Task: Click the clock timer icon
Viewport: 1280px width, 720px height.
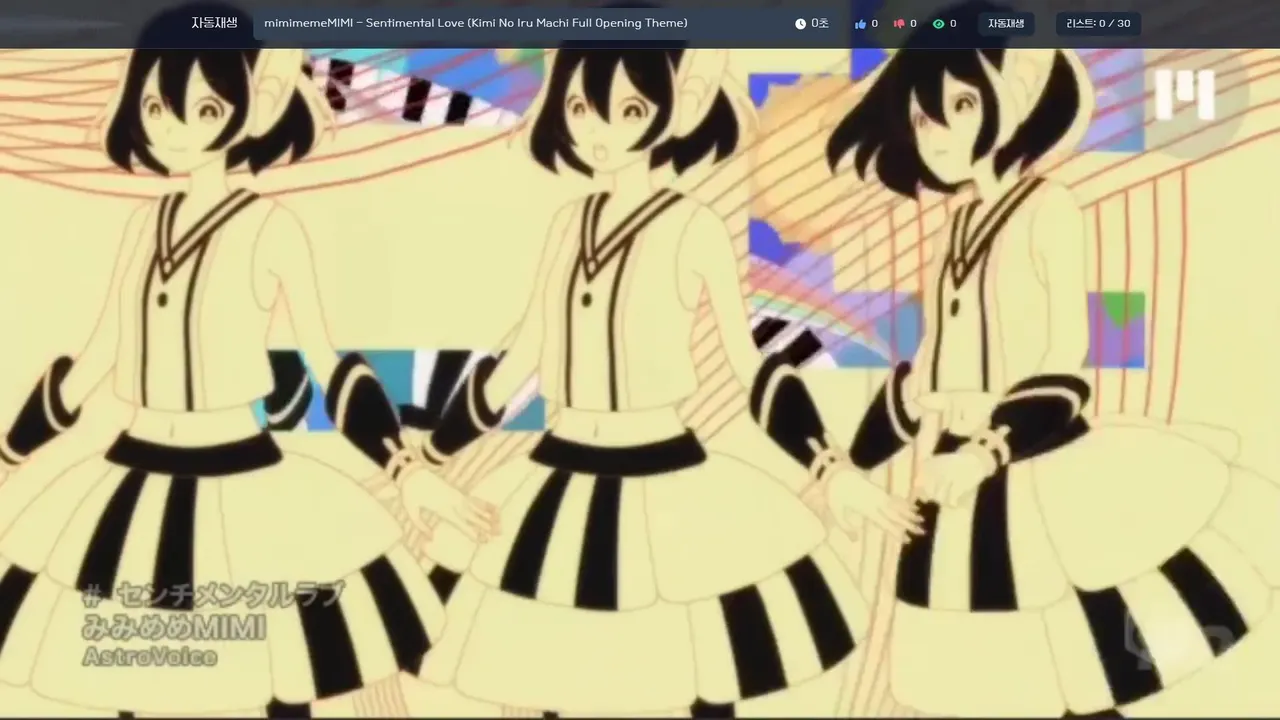Action: coord(800,24)
